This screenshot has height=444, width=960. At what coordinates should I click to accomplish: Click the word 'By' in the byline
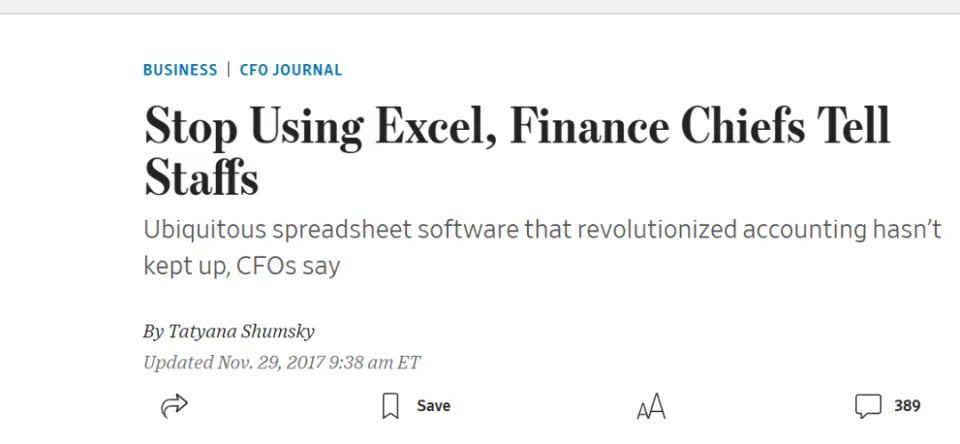(x=153, y=332)
